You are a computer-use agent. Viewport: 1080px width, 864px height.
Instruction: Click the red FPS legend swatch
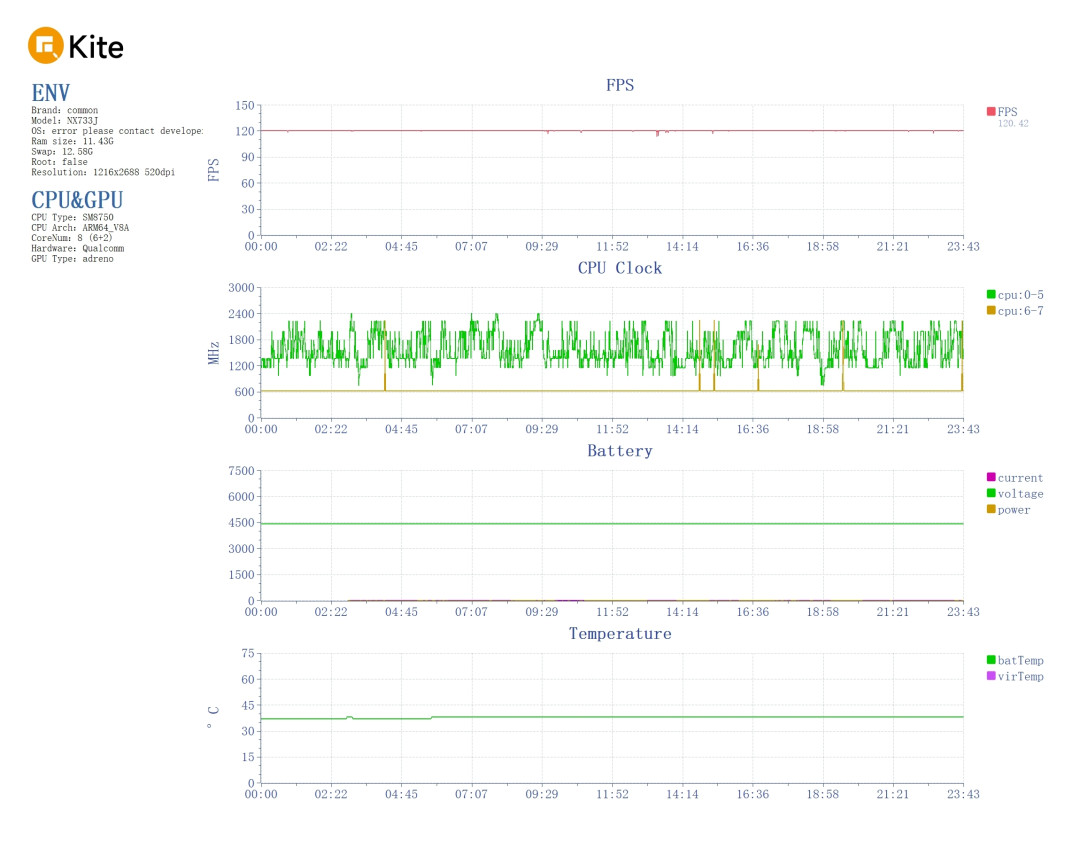pos(990,112)
